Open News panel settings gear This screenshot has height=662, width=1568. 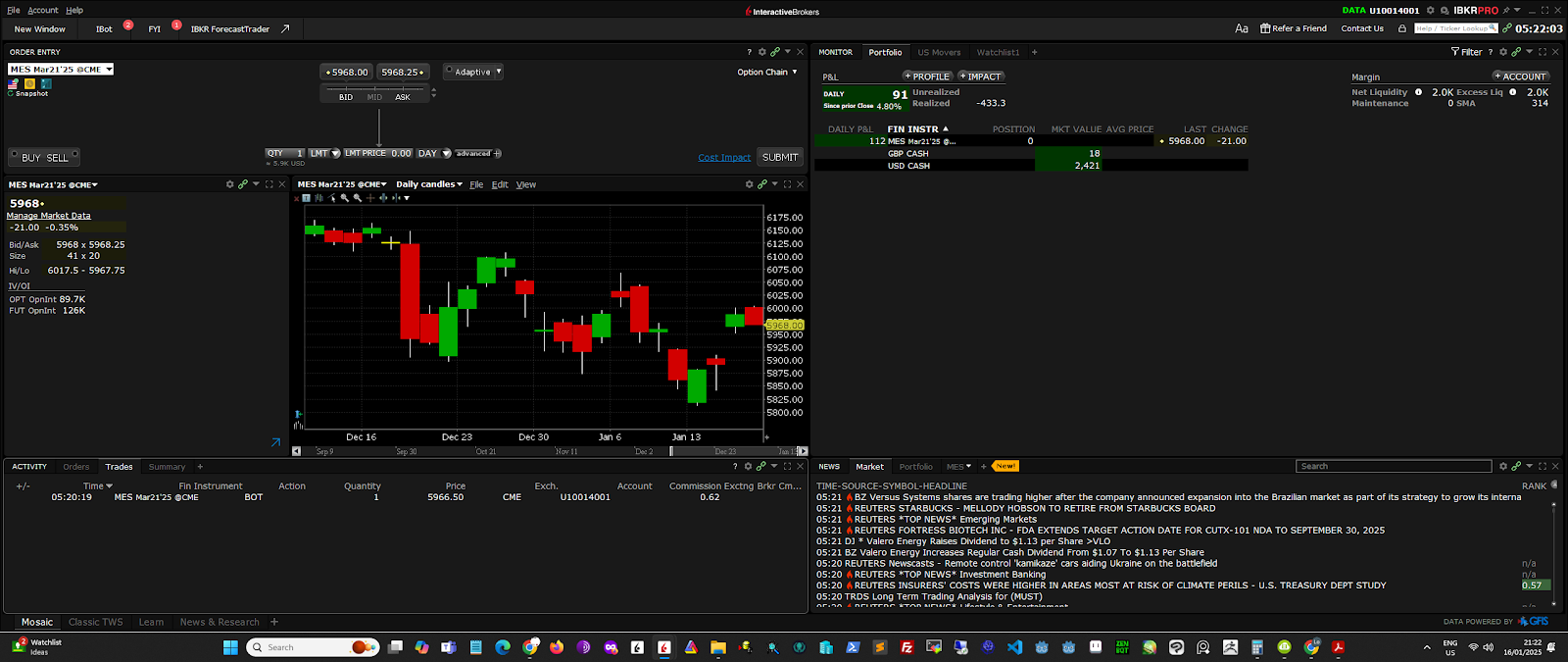click(1503, 467)
